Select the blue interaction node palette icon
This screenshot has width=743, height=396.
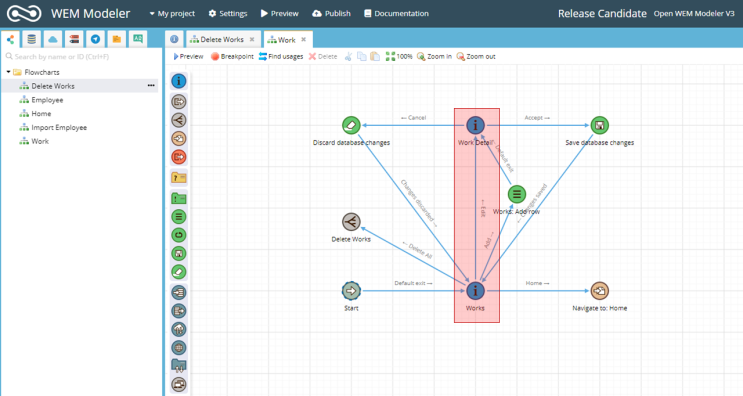pyautogui.click(x=179, y=81)
